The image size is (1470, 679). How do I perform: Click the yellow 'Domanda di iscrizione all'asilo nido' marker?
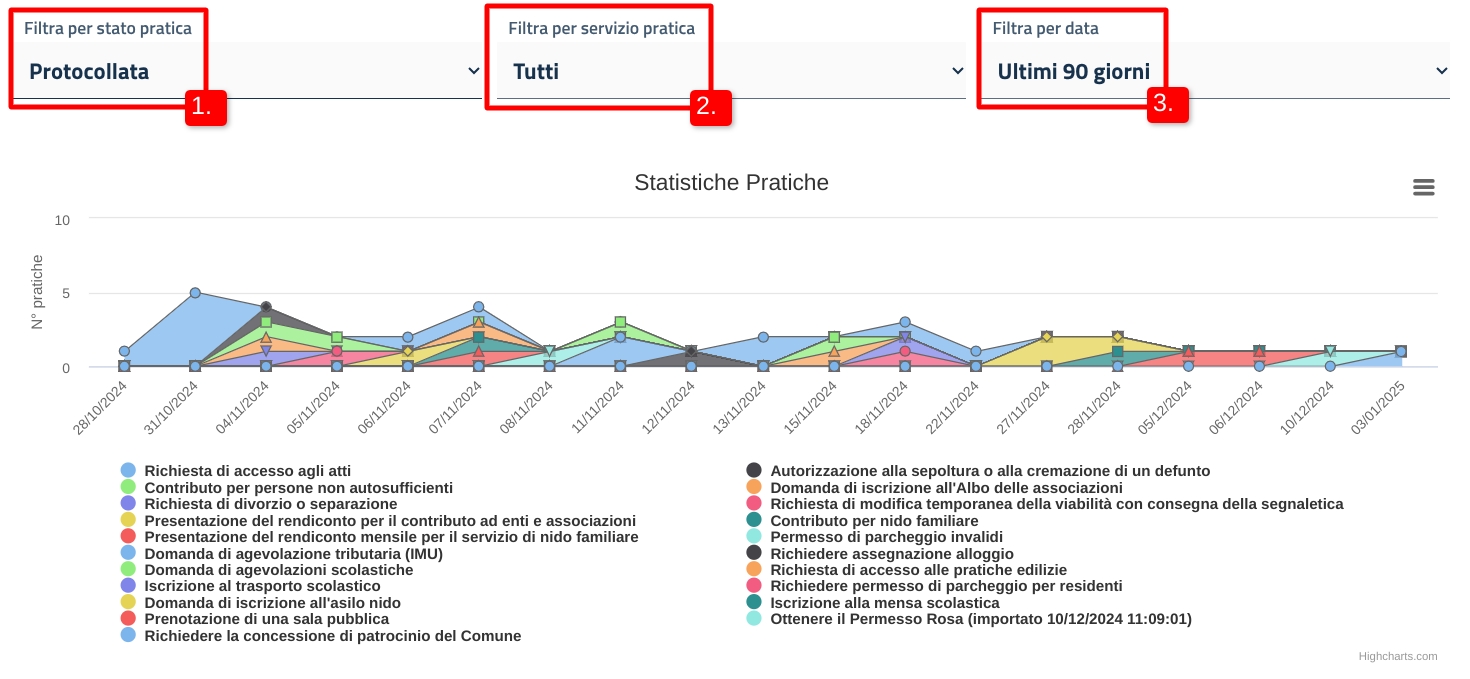pyautogui.click(x=128, y=603)
